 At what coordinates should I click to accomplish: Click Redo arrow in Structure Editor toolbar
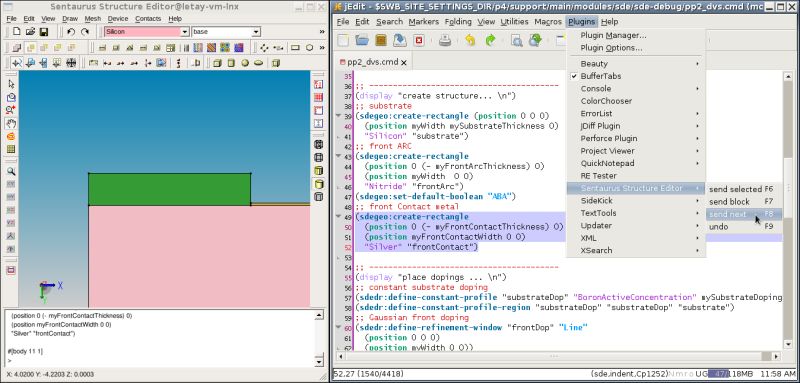85,32
